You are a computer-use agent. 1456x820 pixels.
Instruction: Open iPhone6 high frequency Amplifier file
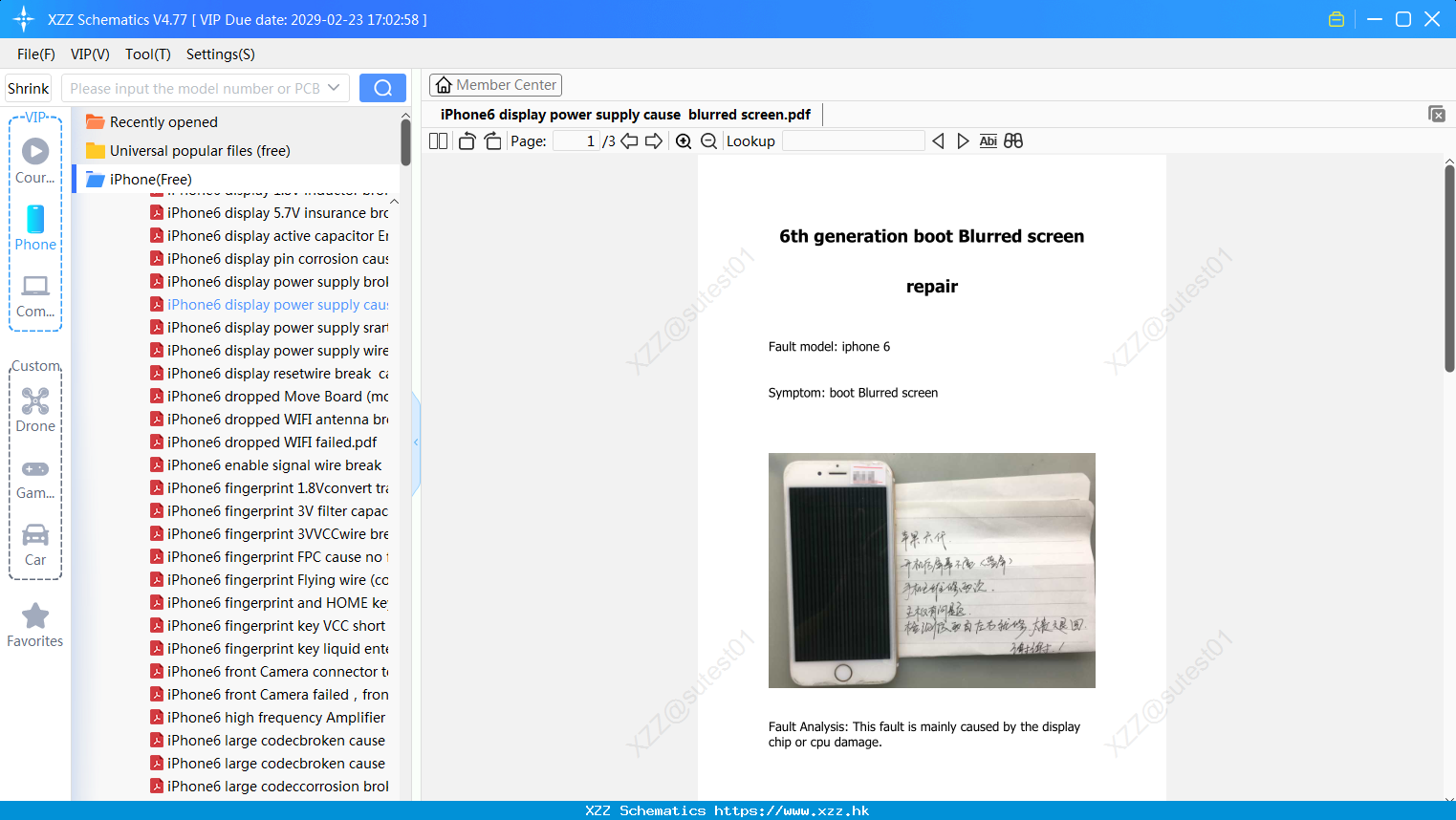point(268,717)
